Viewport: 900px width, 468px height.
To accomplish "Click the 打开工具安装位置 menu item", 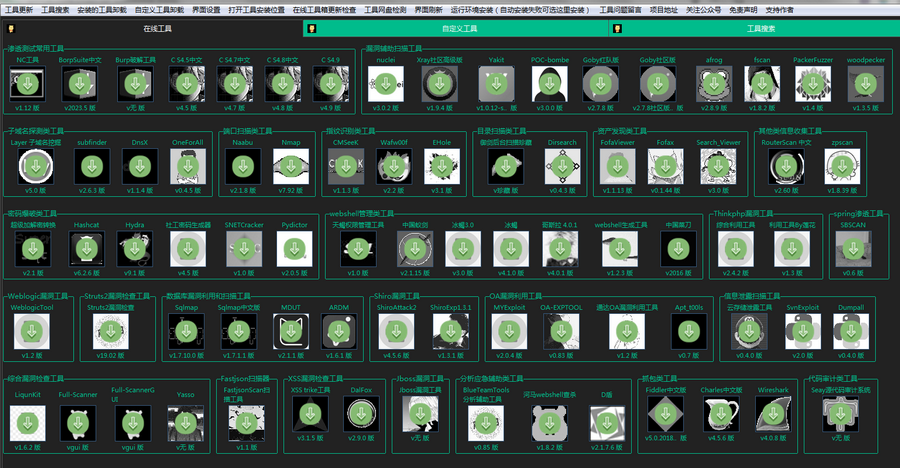I will pos(257,10).
